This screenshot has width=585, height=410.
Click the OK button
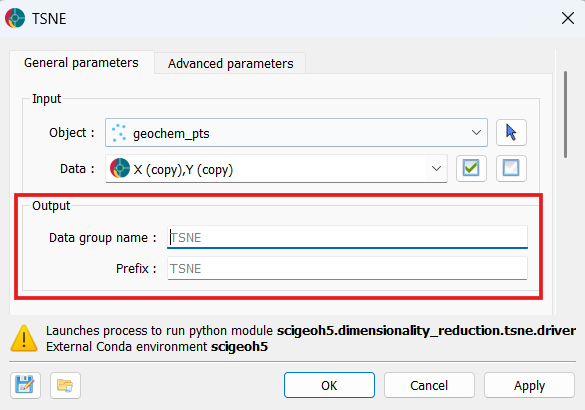329,385
